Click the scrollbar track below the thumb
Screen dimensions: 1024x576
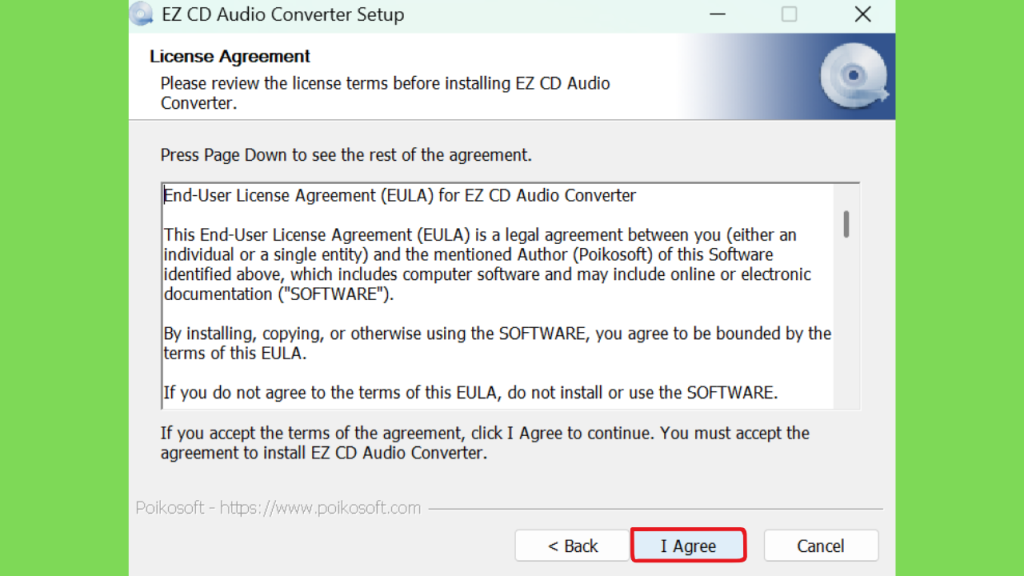(846, 323)
